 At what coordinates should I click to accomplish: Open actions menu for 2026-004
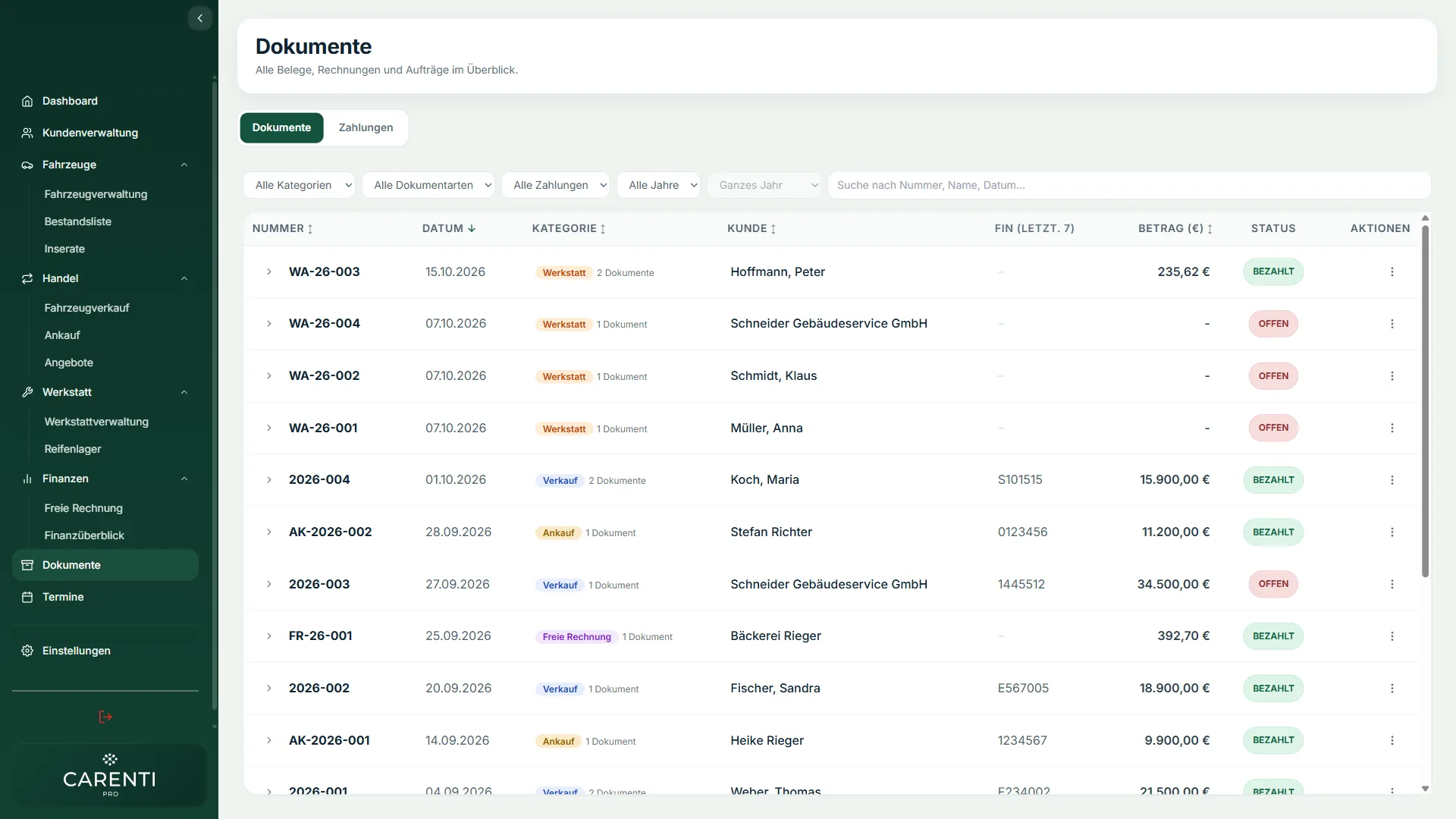point(1392,480)
